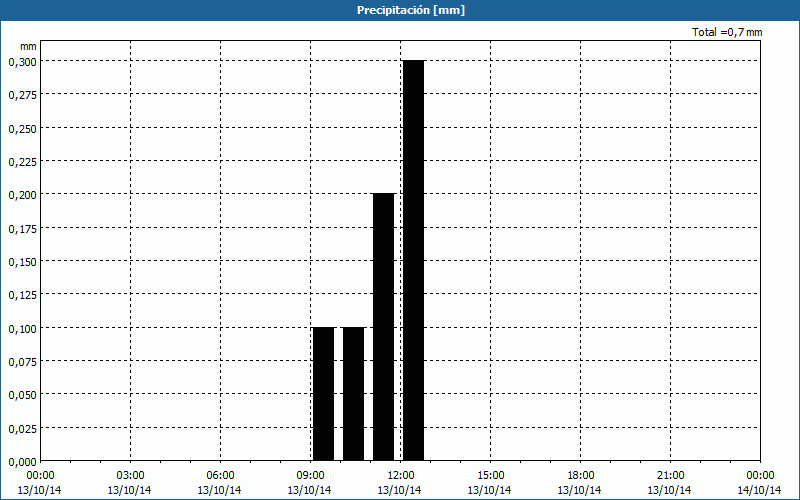This screenshot has height=500, width=800.
Task: Click the 00:00 13/10/14 time label
Action: coord(40,483)
